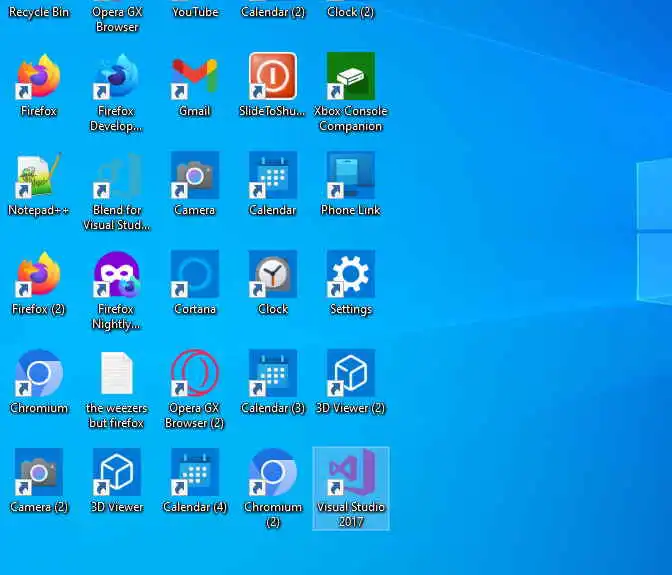This screenshot has width=672, height=575.
Task: Open the Camera shortcut icon
Action: [x=195, y=175]
